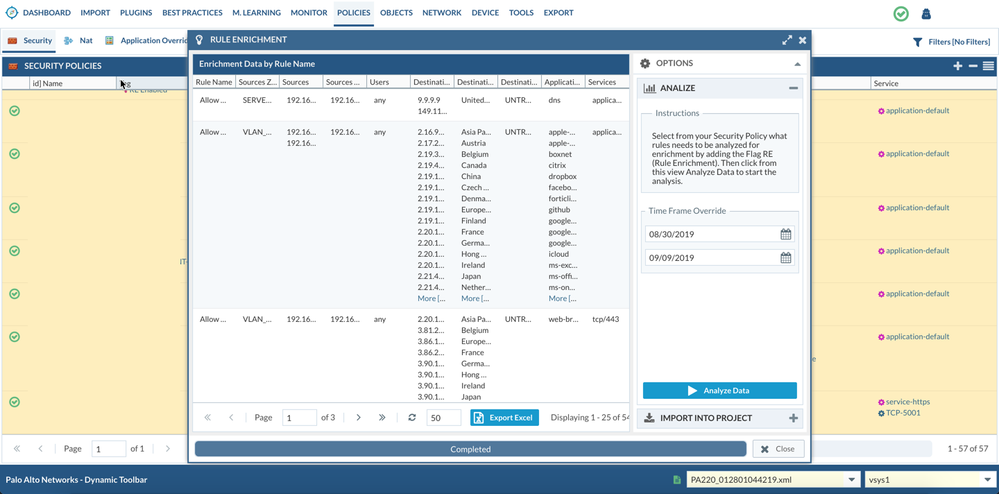This screenshot has width=999, height=494.
Task: Toggle the first security rule's green check
Action: click(14, 111)
